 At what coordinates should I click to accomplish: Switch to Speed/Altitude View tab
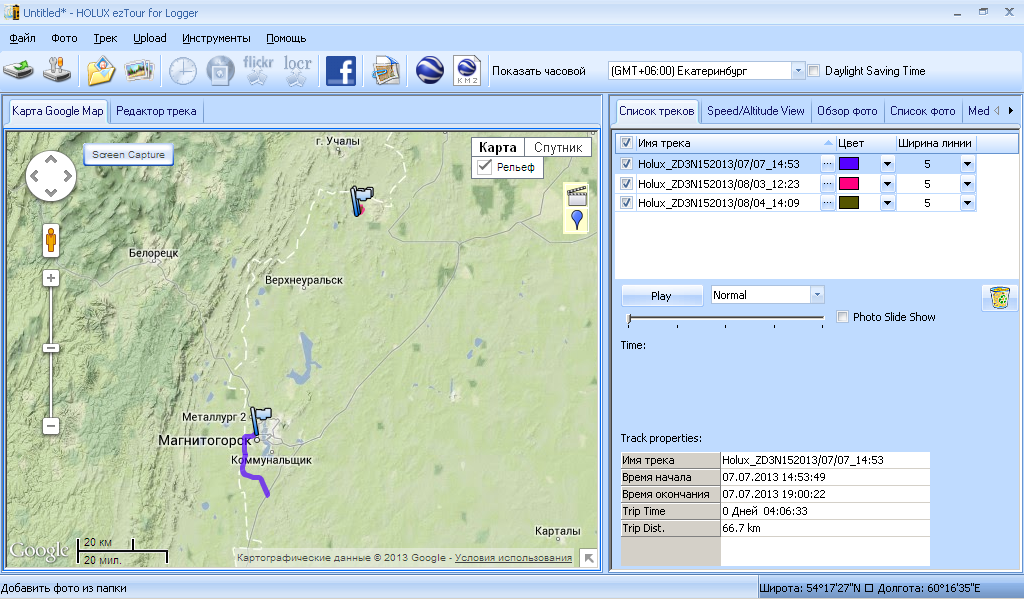[x=756, y=111]
